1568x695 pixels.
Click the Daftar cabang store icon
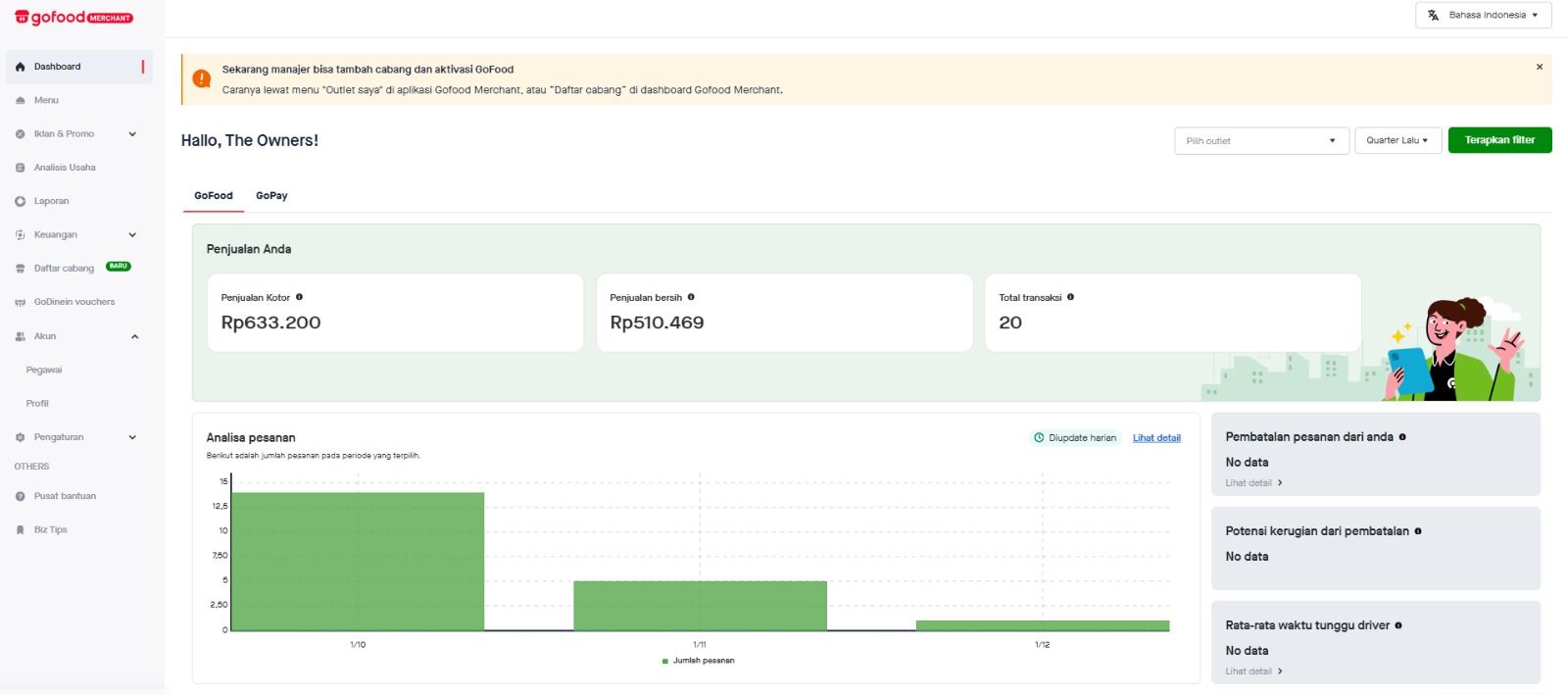pyautogui.click(x=20, y=269)
